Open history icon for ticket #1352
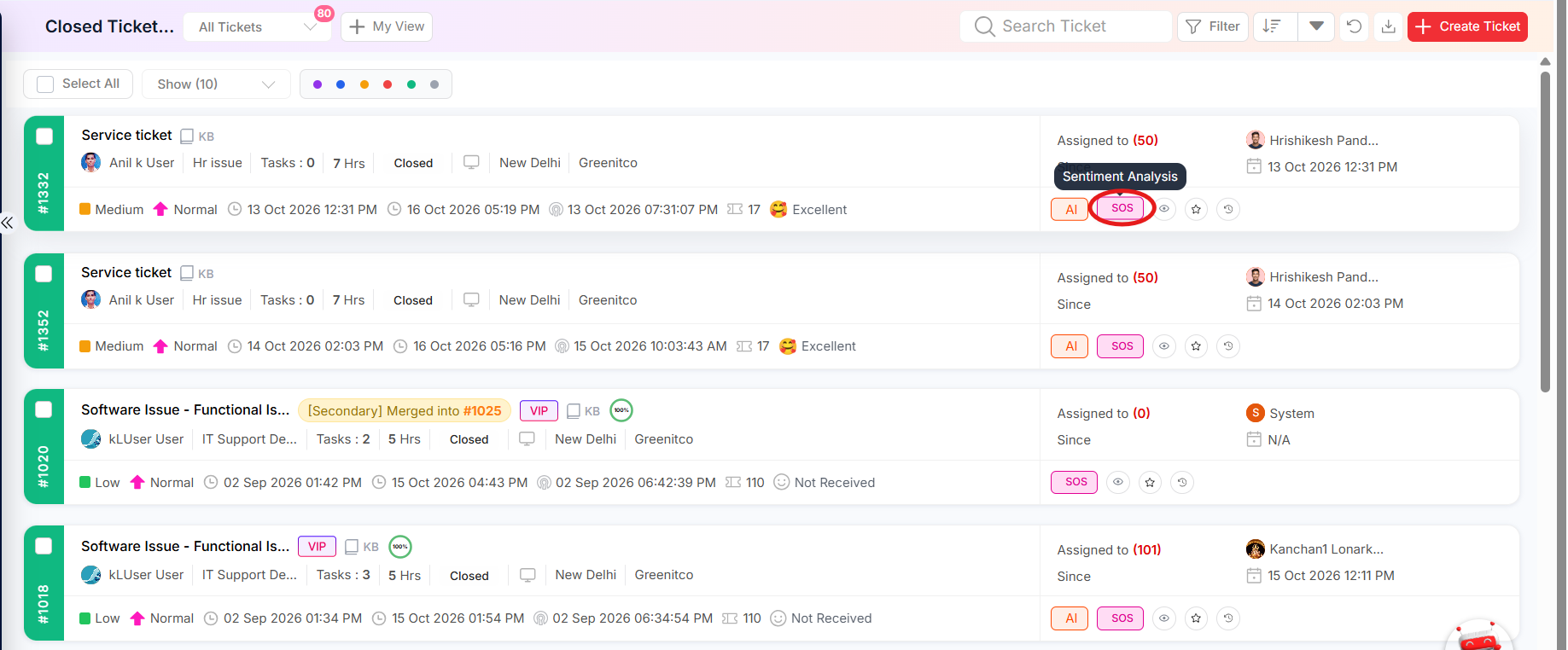The width and height of the screenshot is (1568, 650). [x=1228, y=346]
